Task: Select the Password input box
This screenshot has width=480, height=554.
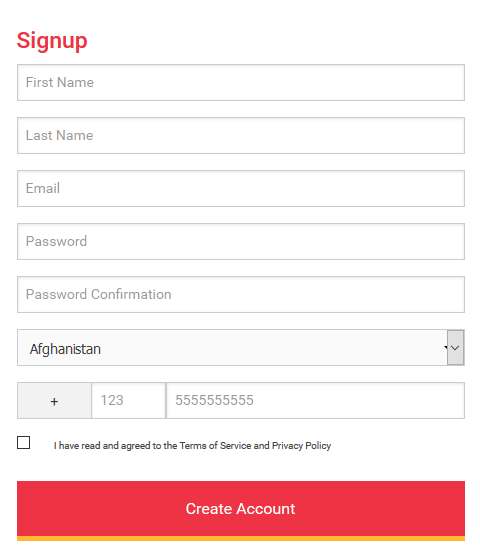Action: [241, 242]
